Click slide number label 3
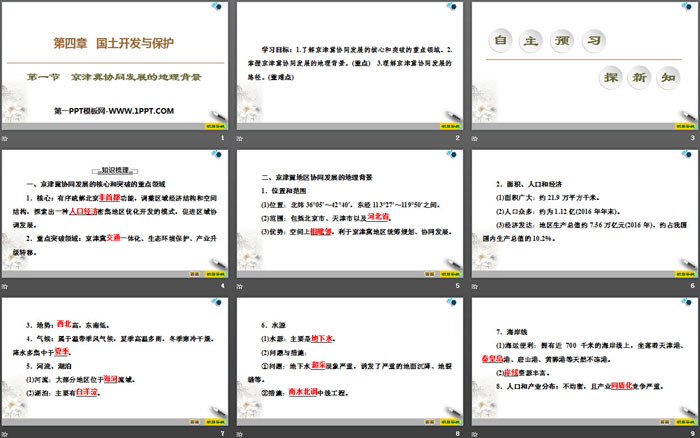 tap(692, 138)
